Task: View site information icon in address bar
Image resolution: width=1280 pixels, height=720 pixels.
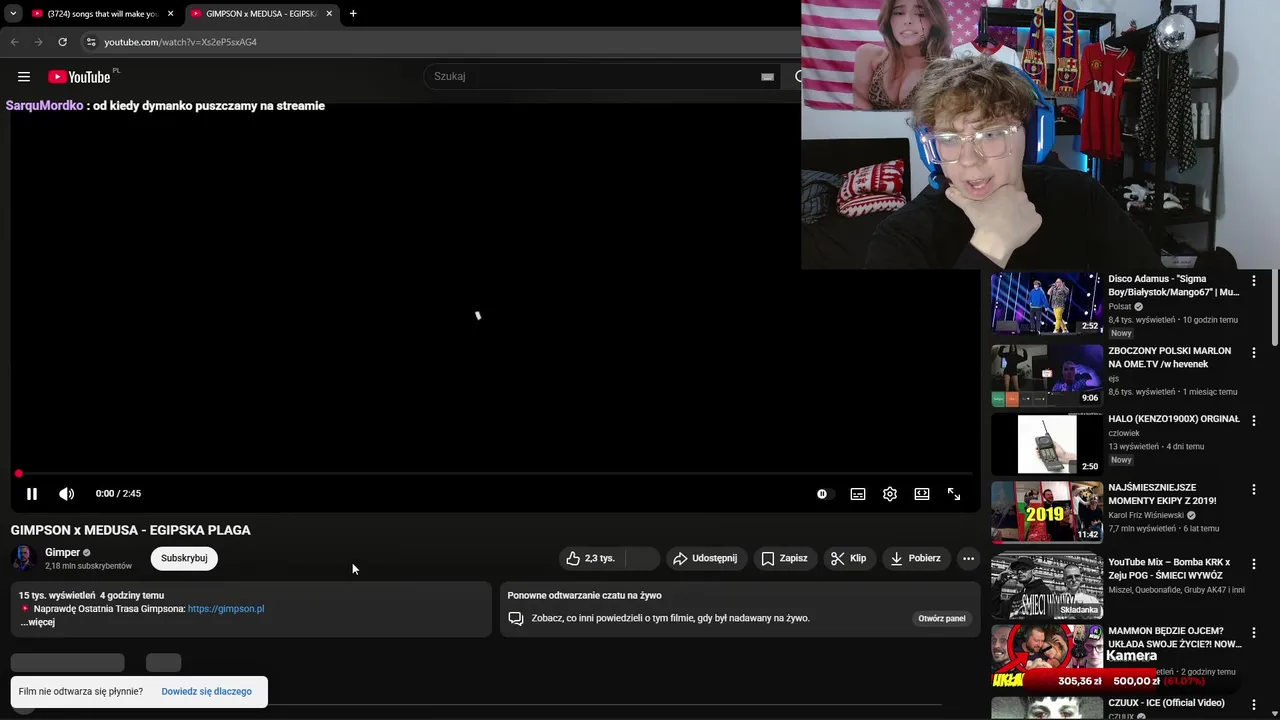Action: click(x=90, y=42)
